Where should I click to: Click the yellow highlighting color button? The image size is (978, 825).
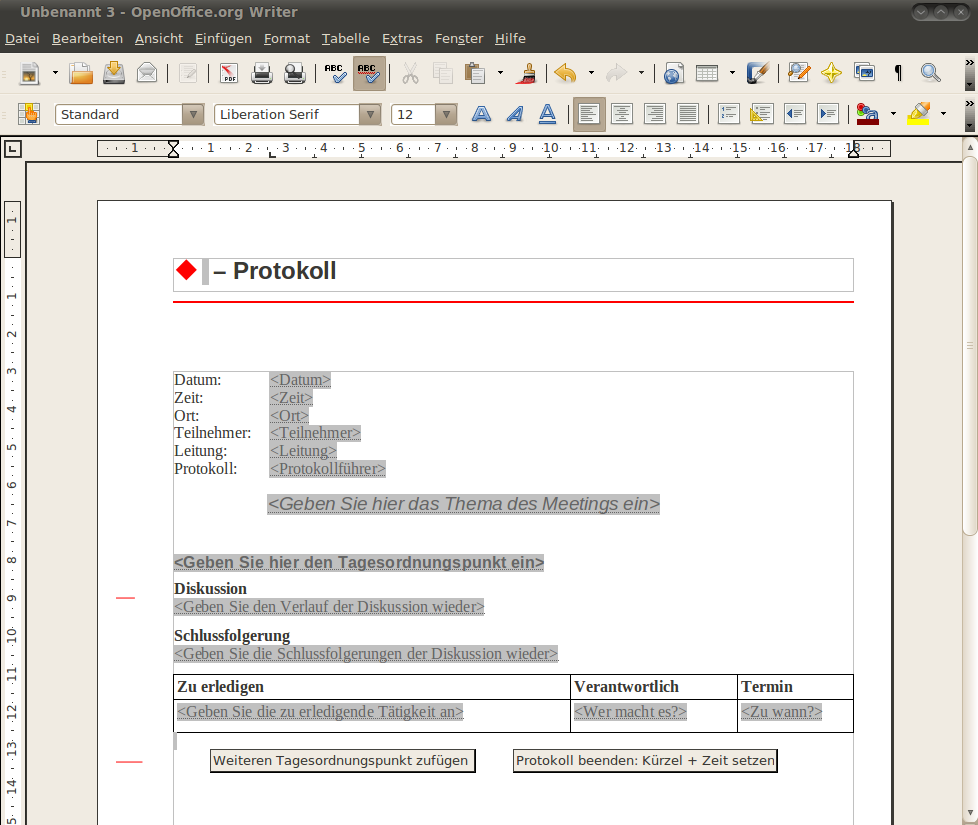[918, 114]
